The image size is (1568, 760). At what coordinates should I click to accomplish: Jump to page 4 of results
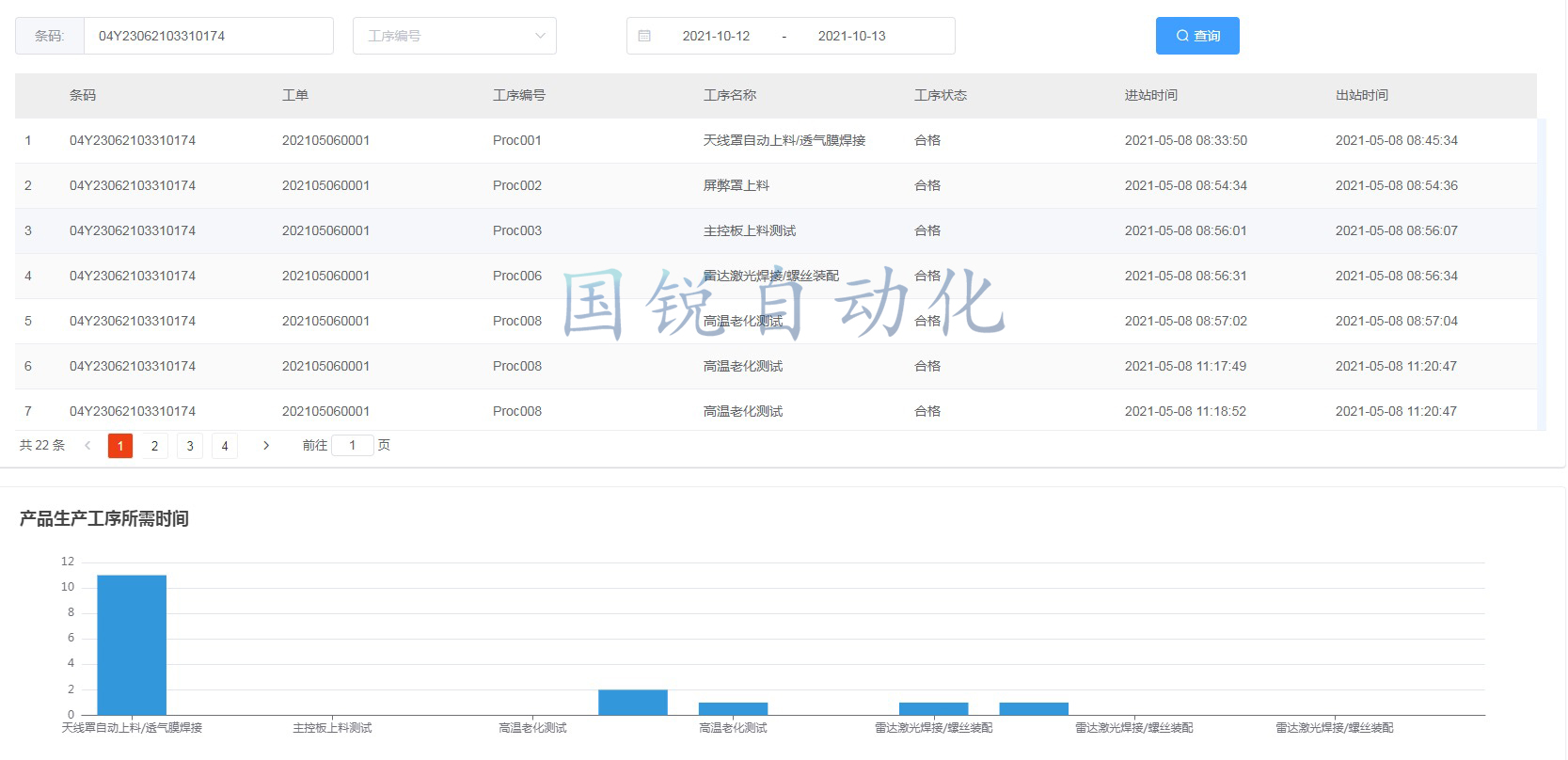[x=225, y=446]
